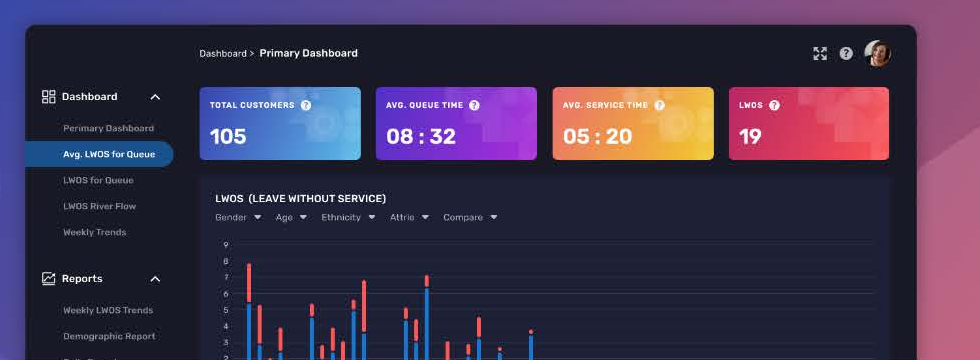
Task: Open LWOS for Queue sidebar item
Action: (98, 180)
